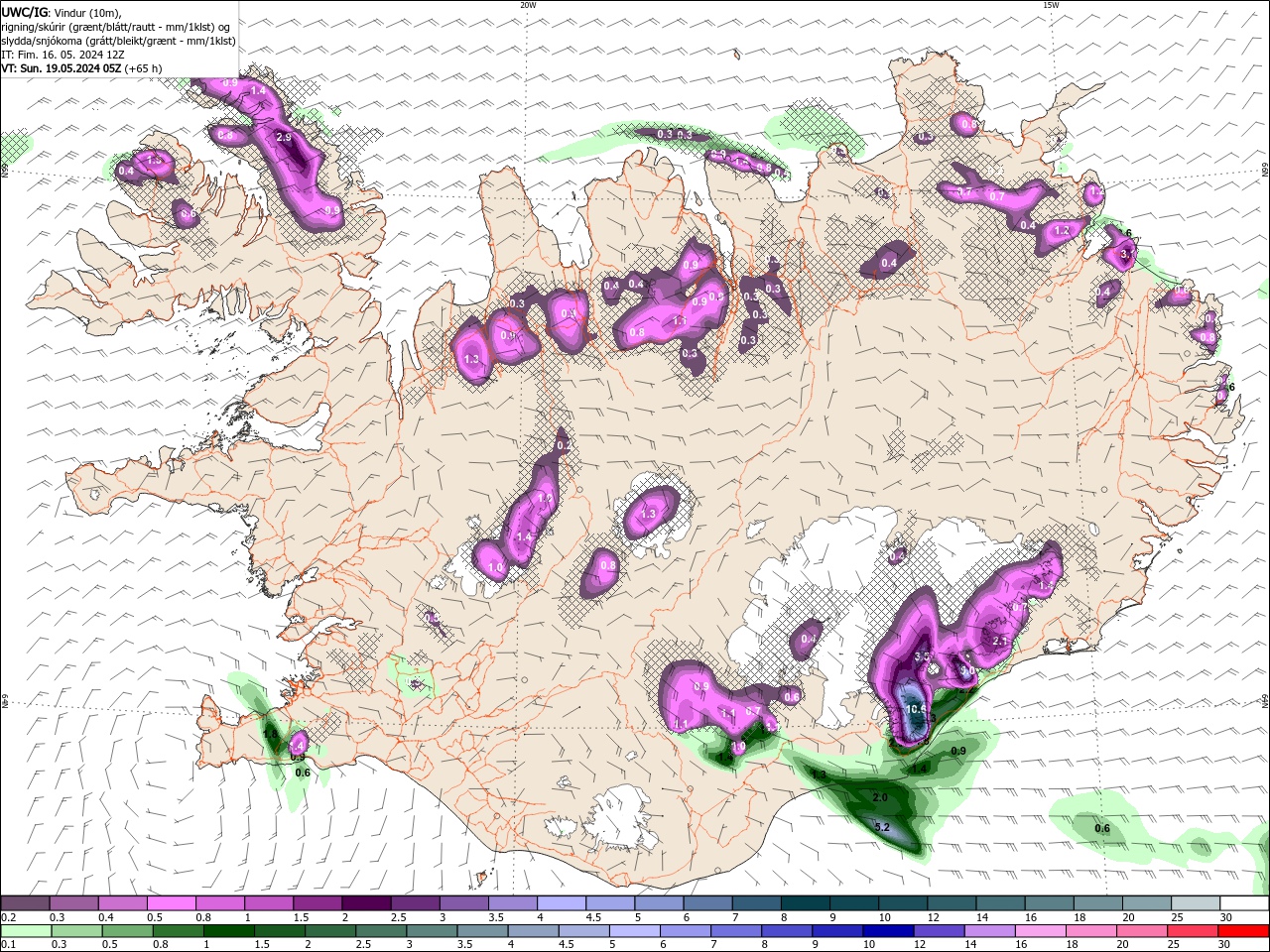Pick the teal swatch above upper-scale label 9
This screenshot has width=1270, height=952.
(854, 903)
